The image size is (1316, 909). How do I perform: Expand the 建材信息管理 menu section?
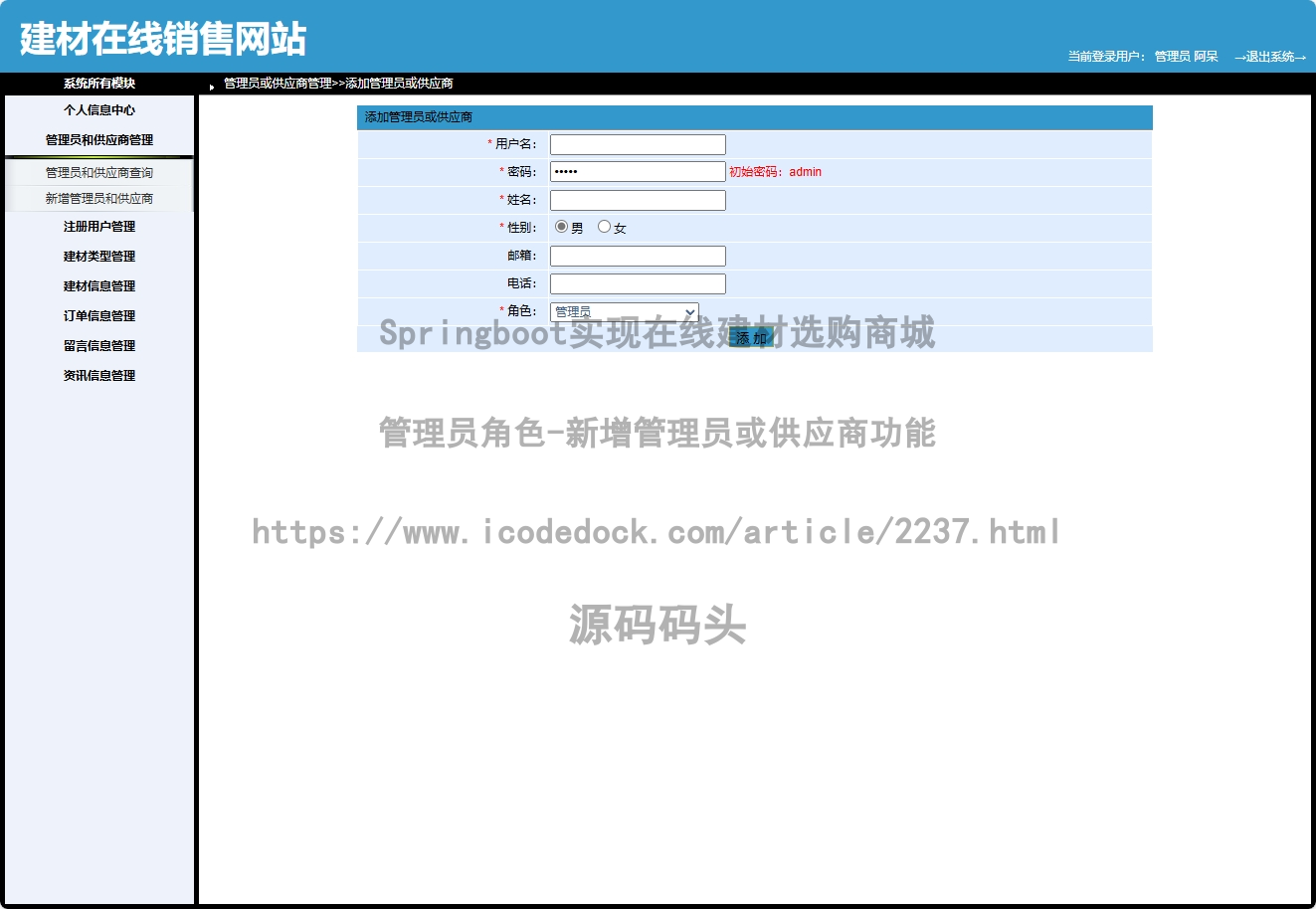pos(99,286)
